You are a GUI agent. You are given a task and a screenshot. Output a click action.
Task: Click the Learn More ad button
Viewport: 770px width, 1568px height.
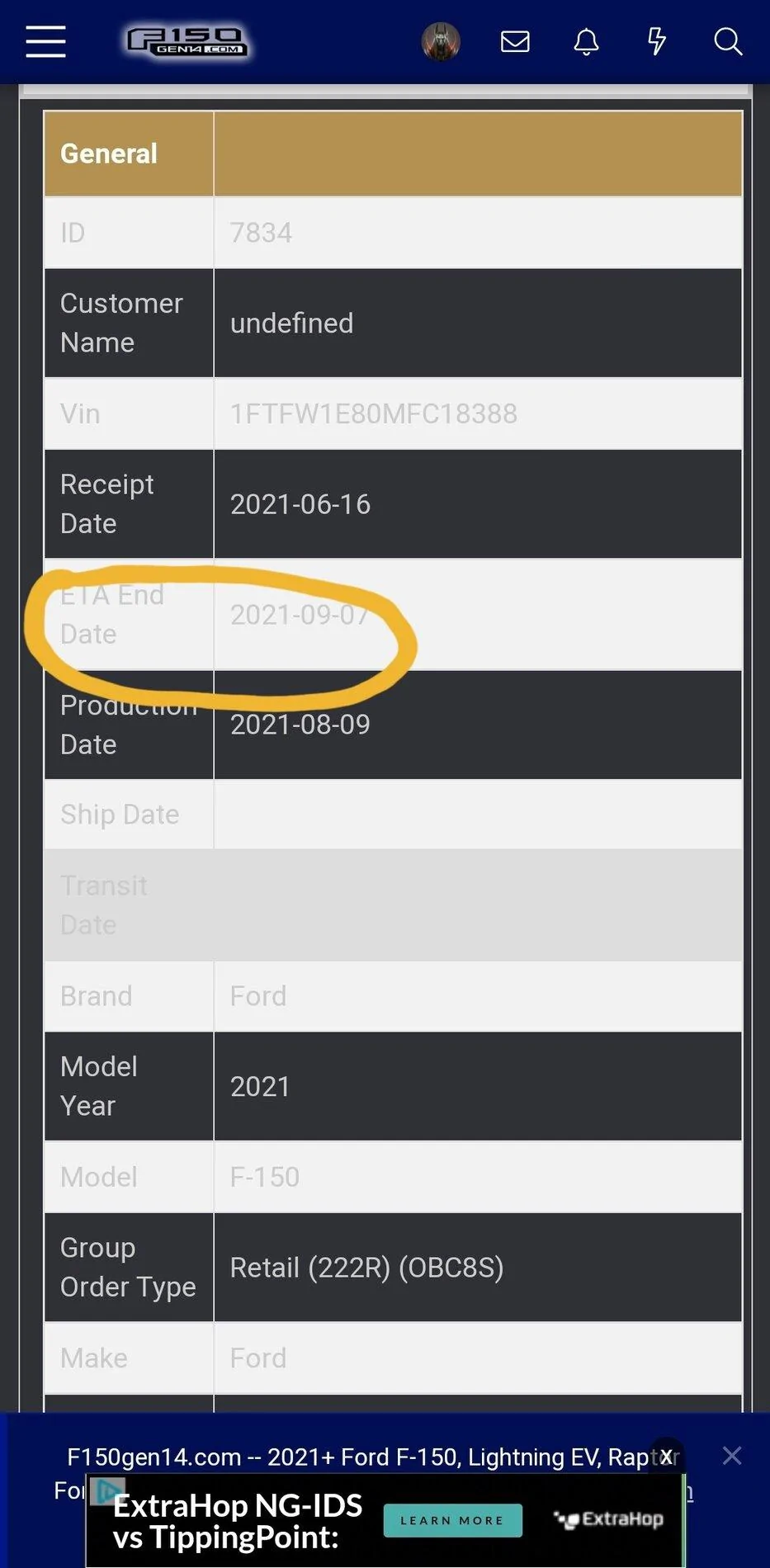point(452,1520)
